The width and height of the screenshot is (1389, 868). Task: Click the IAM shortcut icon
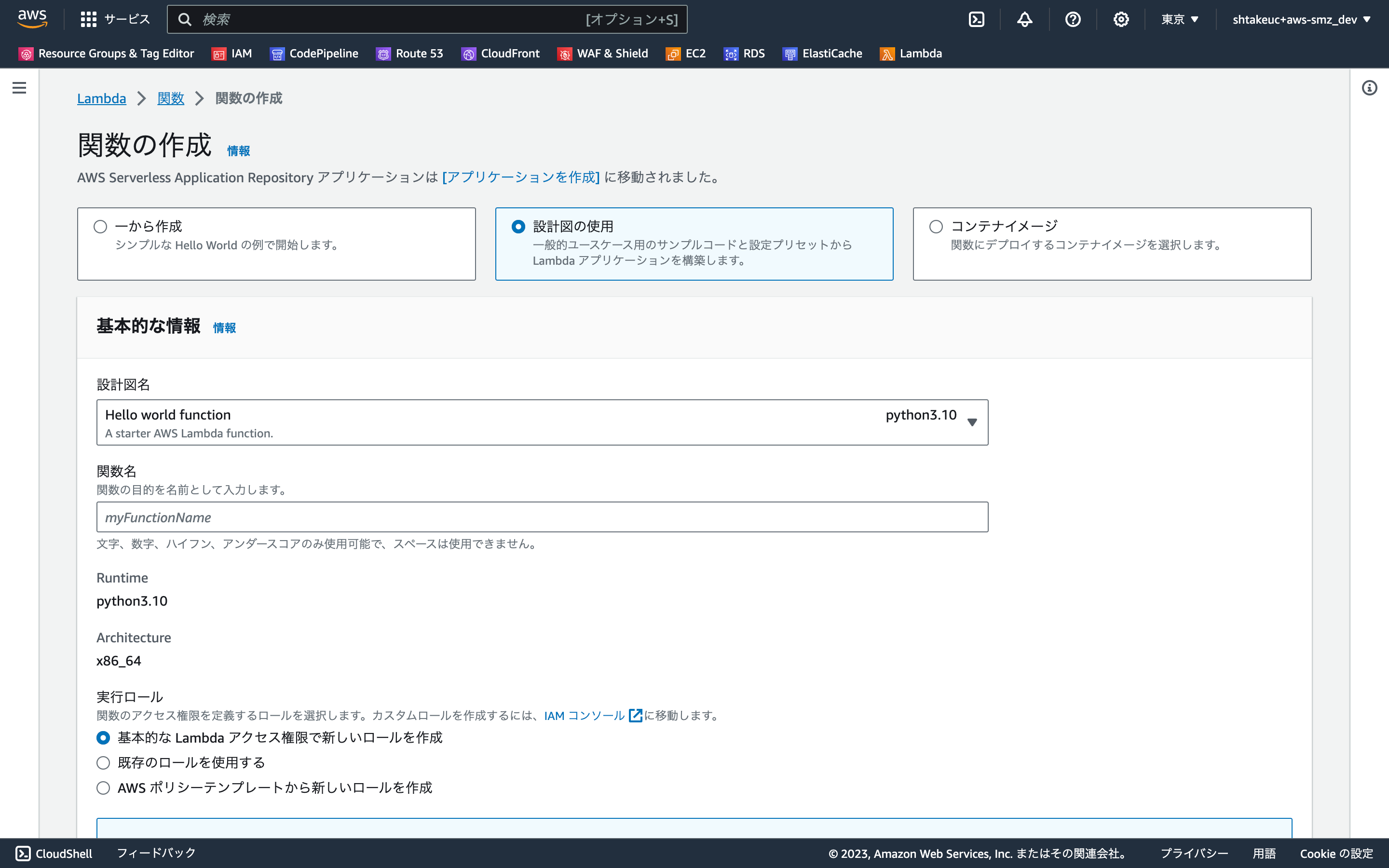click(x=218, y=54)
